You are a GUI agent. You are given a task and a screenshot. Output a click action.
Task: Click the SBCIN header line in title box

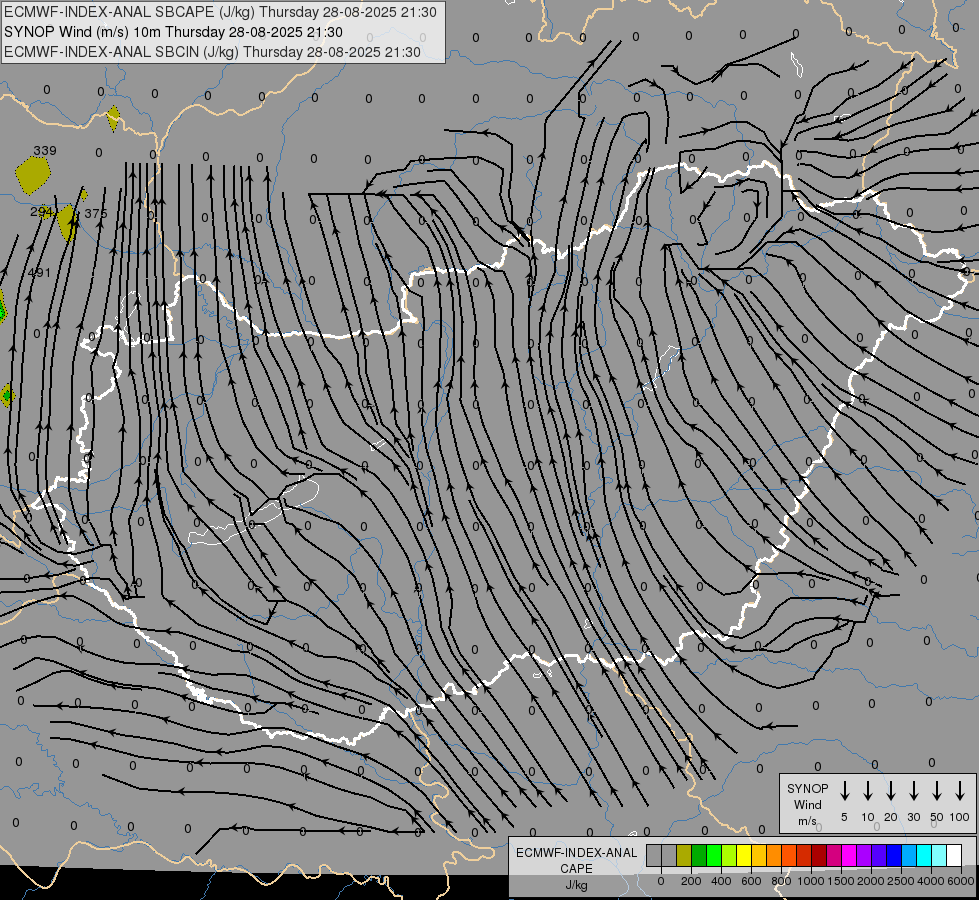tap(212, 52)
